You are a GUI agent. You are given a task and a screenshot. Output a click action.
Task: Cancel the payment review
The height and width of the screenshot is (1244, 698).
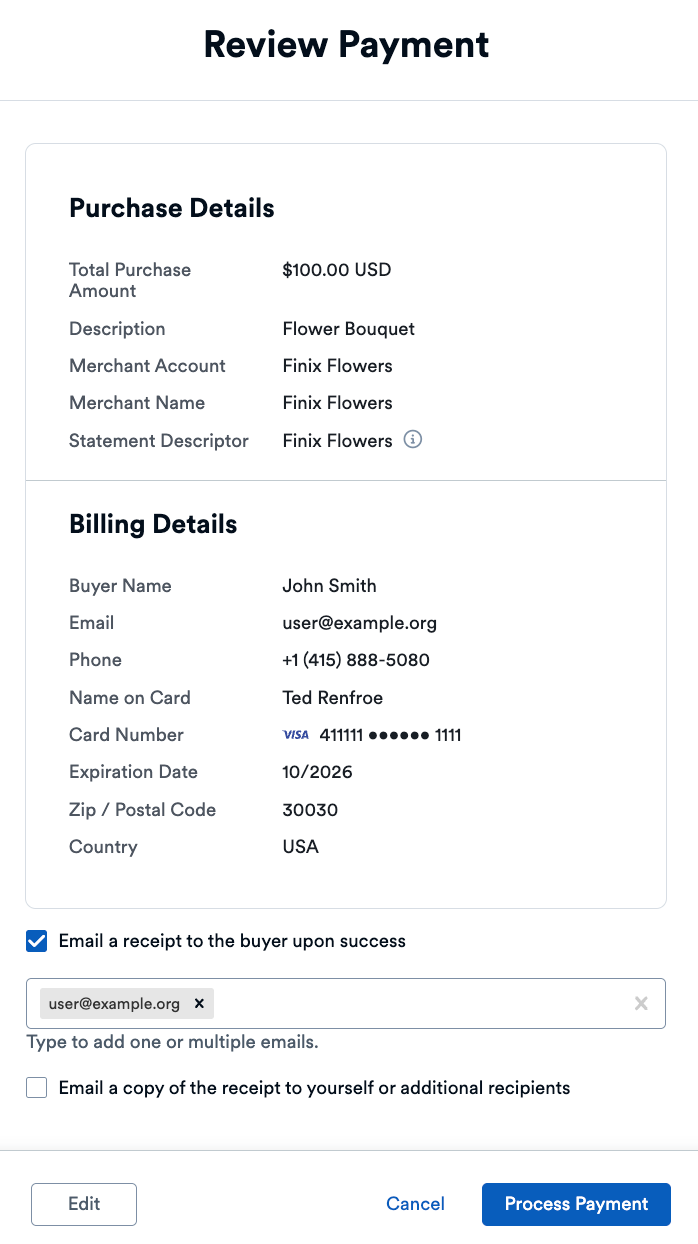click(415, 1204)
